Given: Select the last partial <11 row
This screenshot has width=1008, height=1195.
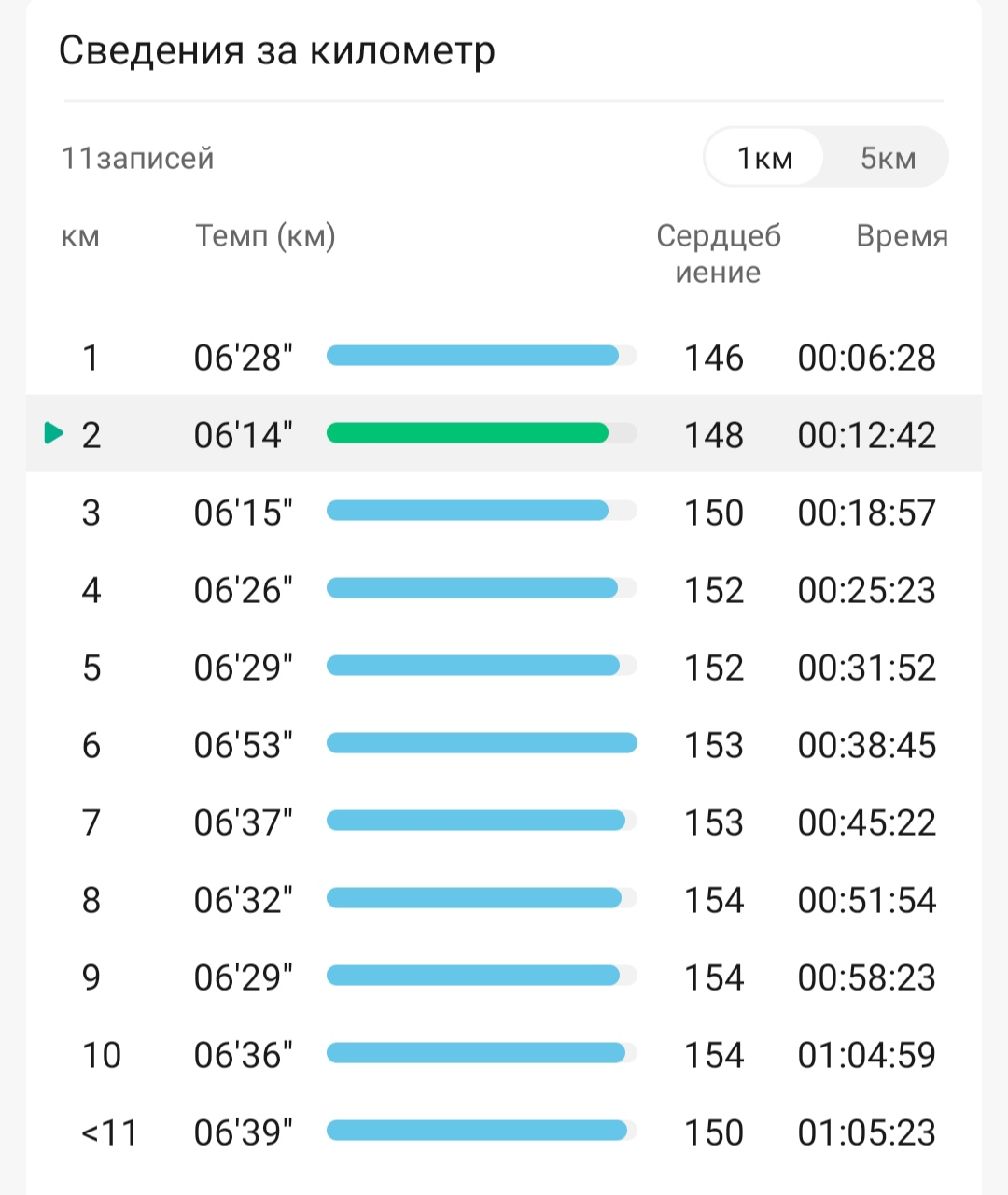Looking at the screenshot, I should [504, 1132].
